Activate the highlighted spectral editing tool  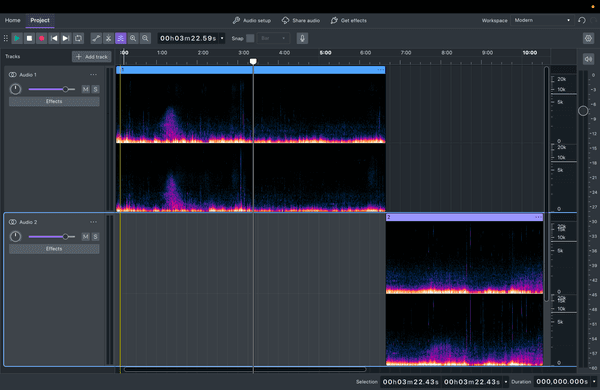coord(121,38)
